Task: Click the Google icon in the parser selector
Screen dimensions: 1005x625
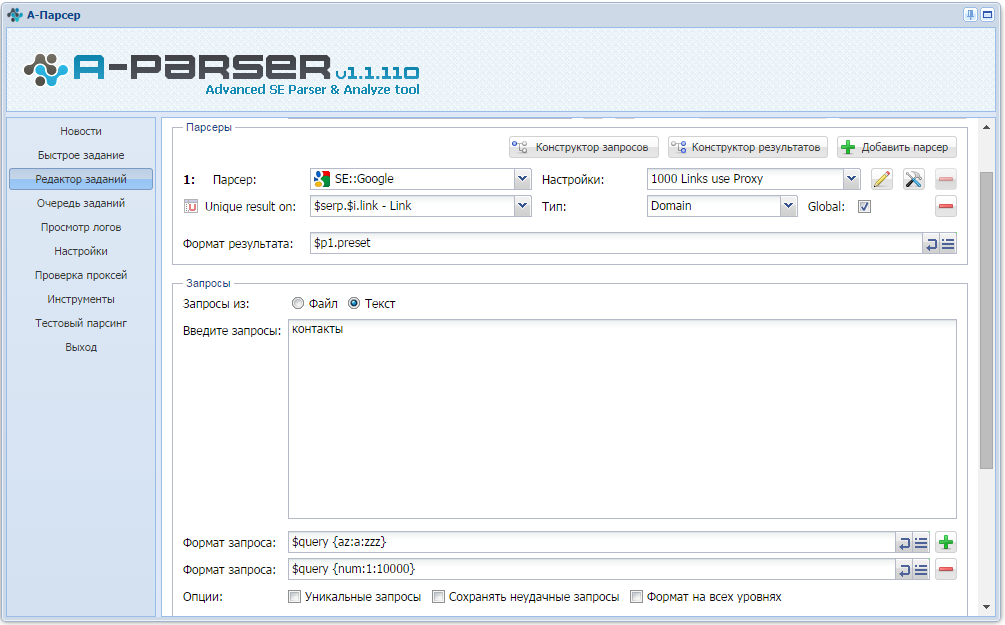Action: [322, 179]
